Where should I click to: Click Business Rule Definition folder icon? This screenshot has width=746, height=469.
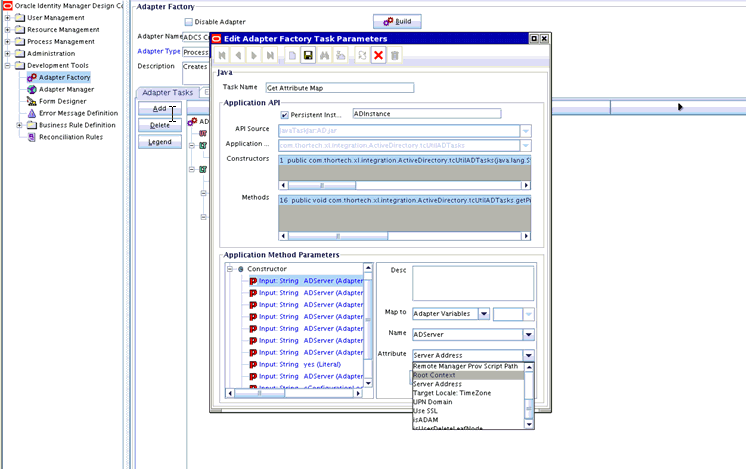(32, 125)
